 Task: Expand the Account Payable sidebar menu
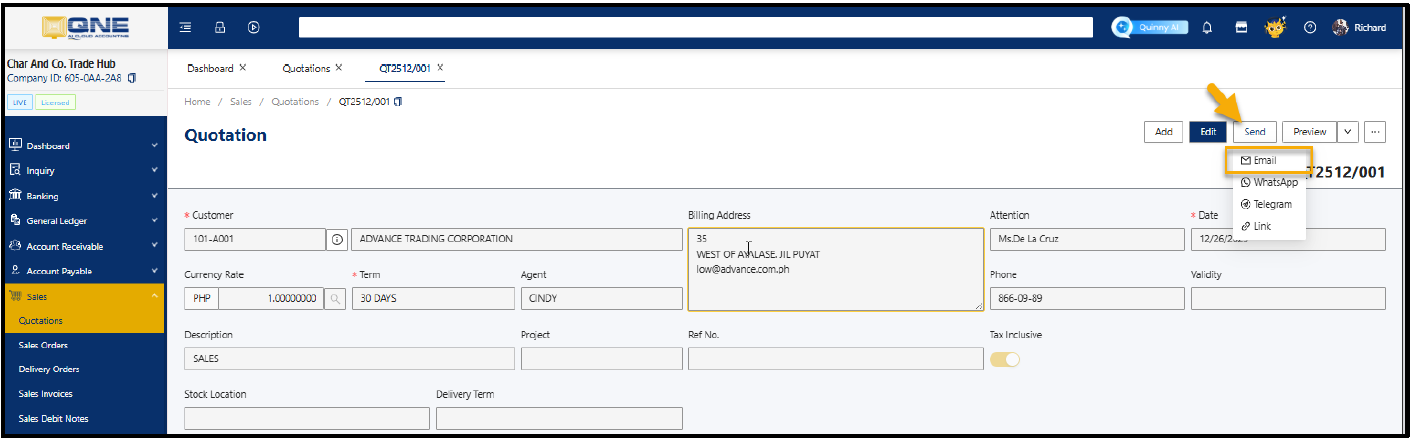[154, 271]
